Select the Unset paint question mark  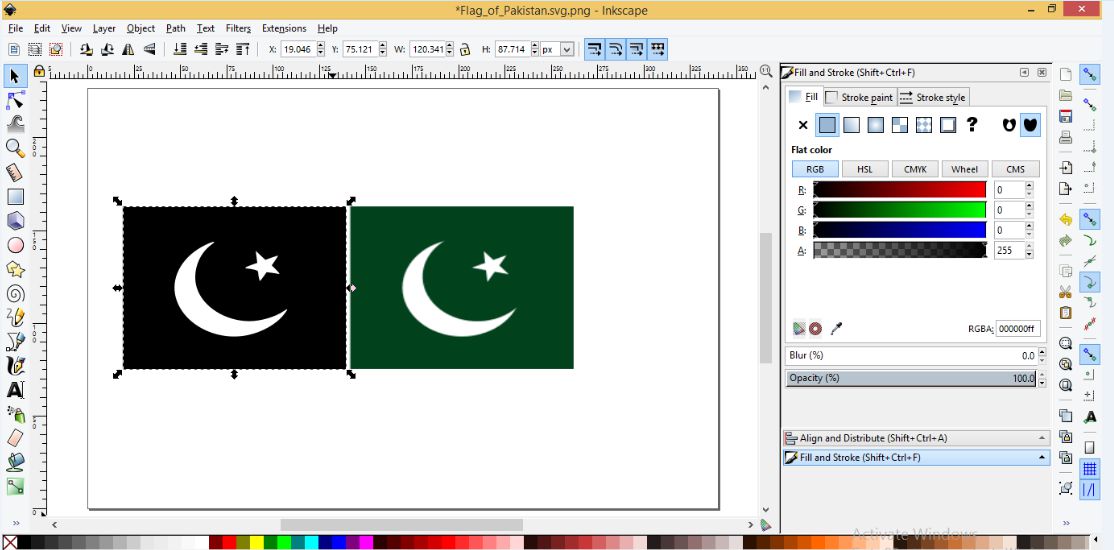pos(972,125)
